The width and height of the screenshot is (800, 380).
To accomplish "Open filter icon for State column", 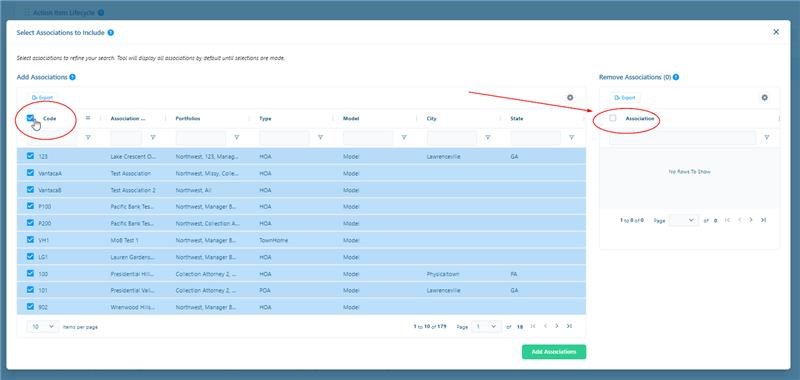I will [x=571, y=137].
